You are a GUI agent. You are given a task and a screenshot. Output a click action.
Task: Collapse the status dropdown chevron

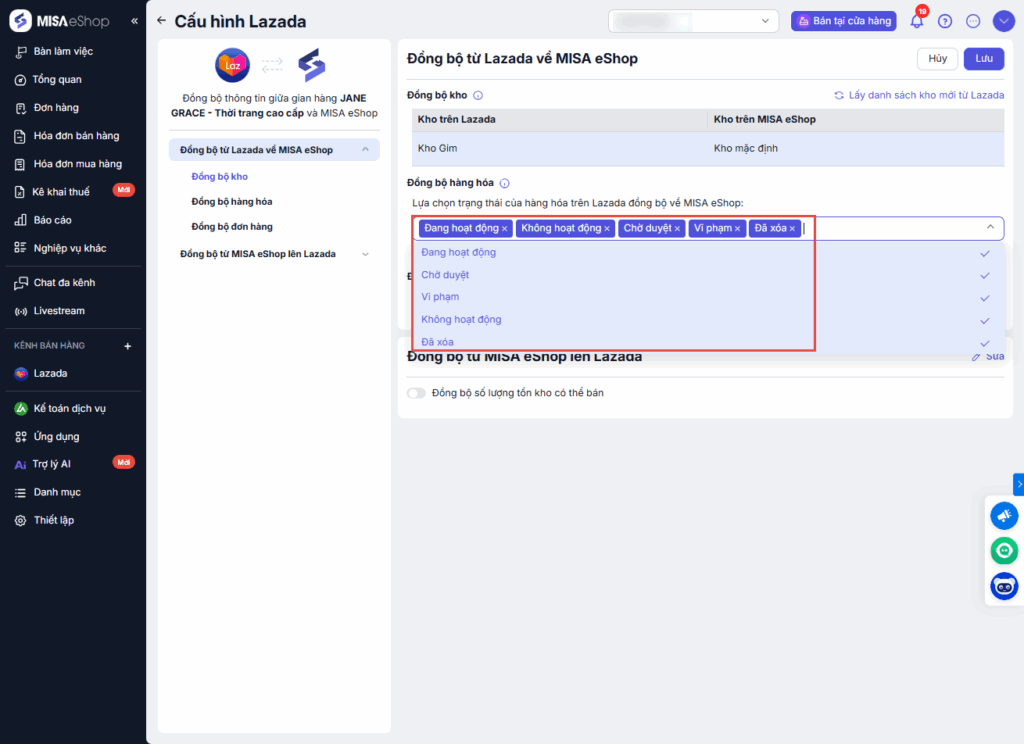point(990,227)
